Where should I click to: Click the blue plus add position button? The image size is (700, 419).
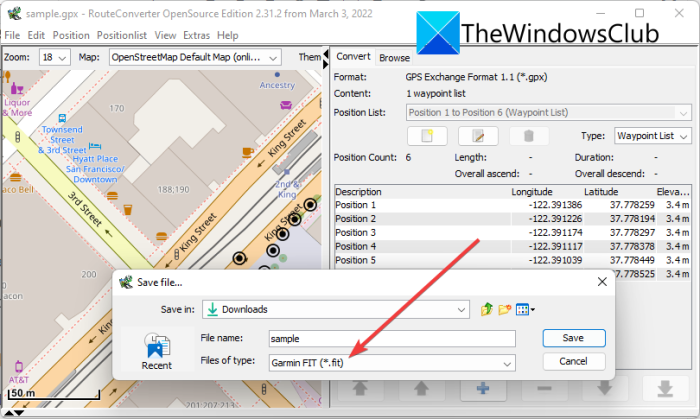click(x=483, y=388)
